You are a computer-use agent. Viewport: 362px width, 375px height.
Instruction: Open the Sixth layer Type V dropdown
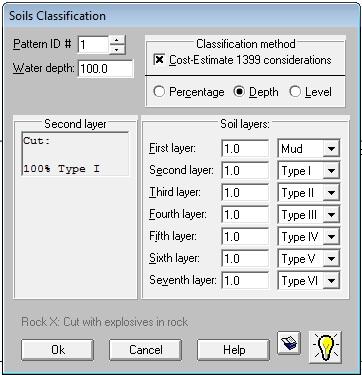pyautogui.click(x=331, y=259)
